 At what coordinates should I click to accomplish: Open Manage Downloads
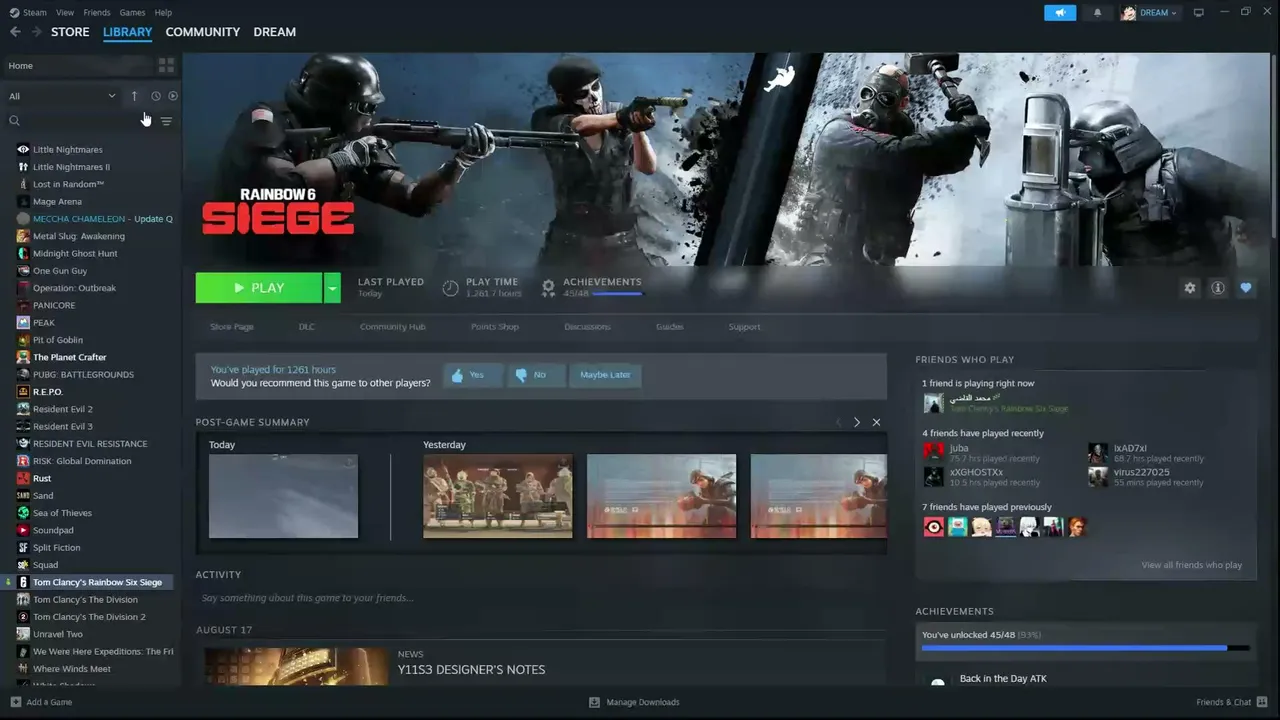634,702
